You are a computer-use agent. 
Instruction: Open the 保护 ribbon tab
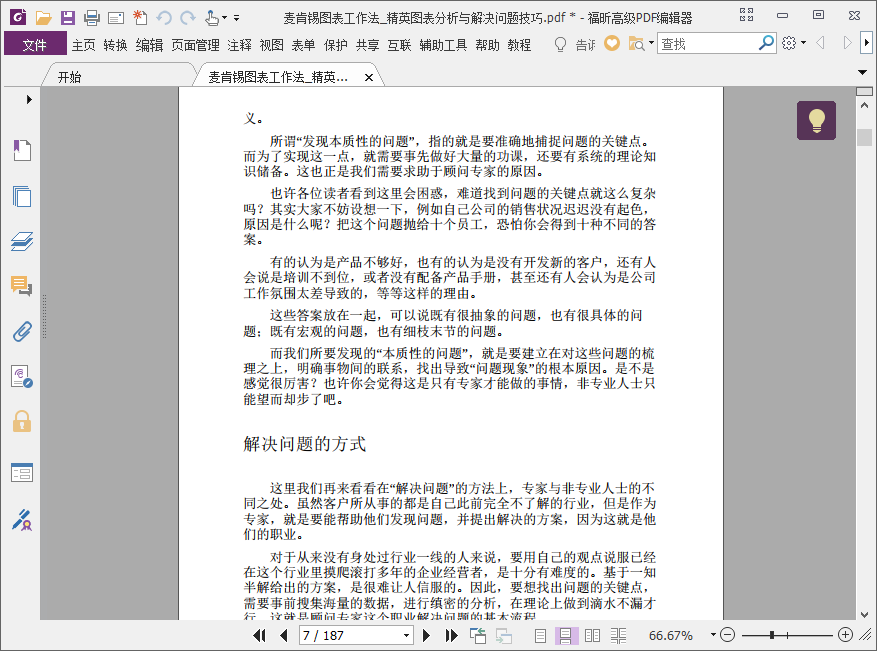click(x=336, y=45)
